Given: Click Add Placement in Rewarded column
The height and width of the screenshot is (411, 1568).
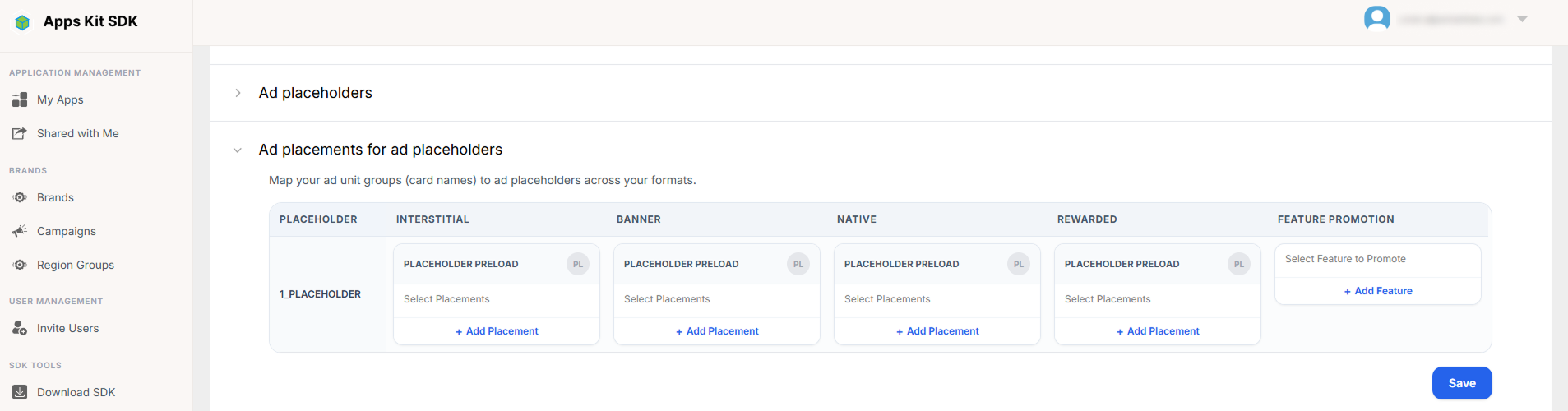Looking at the screenshot, I should click(1158, 331).
